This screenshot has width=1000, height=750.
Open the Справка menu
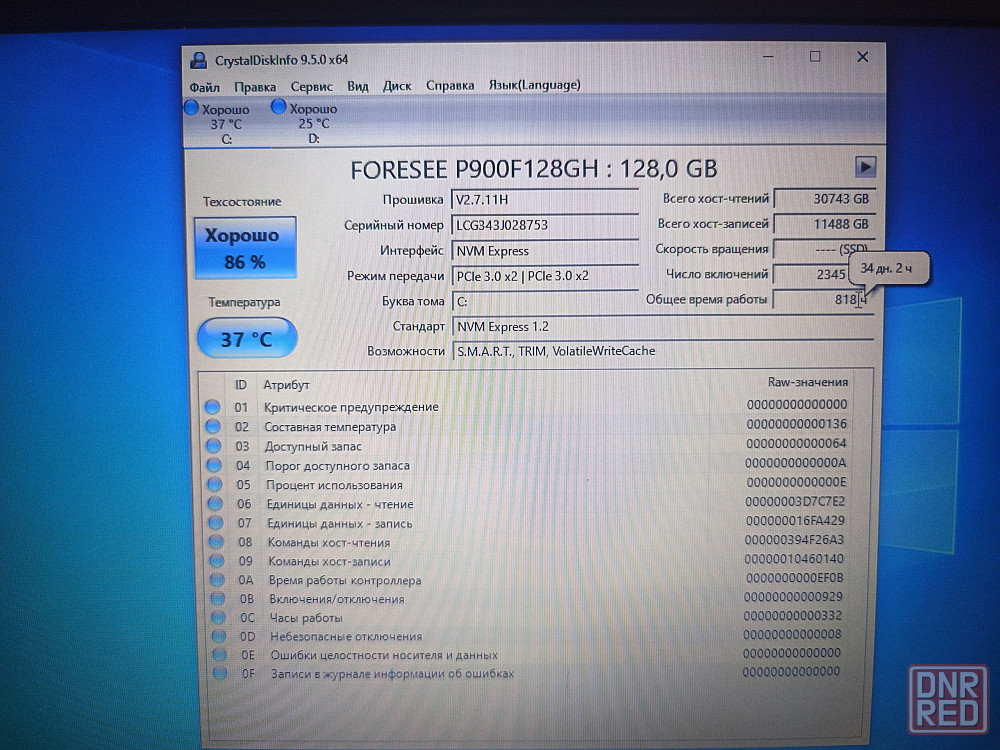click(450, 85)
